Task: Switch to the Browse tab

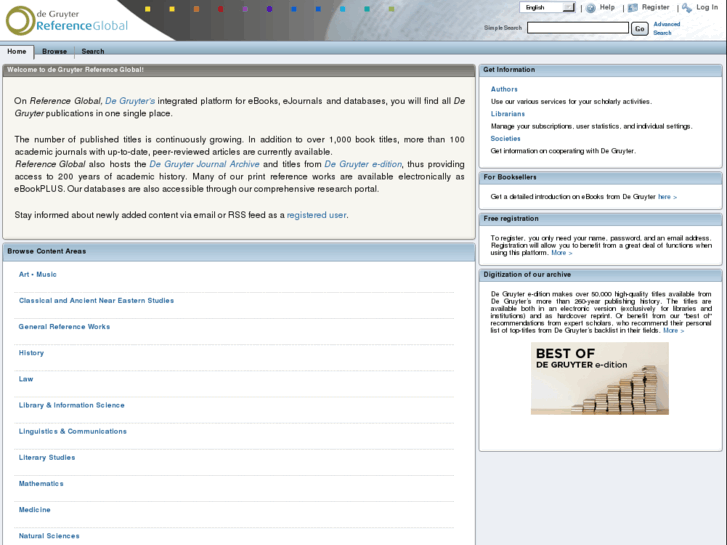Action: (x=54, y=51)
